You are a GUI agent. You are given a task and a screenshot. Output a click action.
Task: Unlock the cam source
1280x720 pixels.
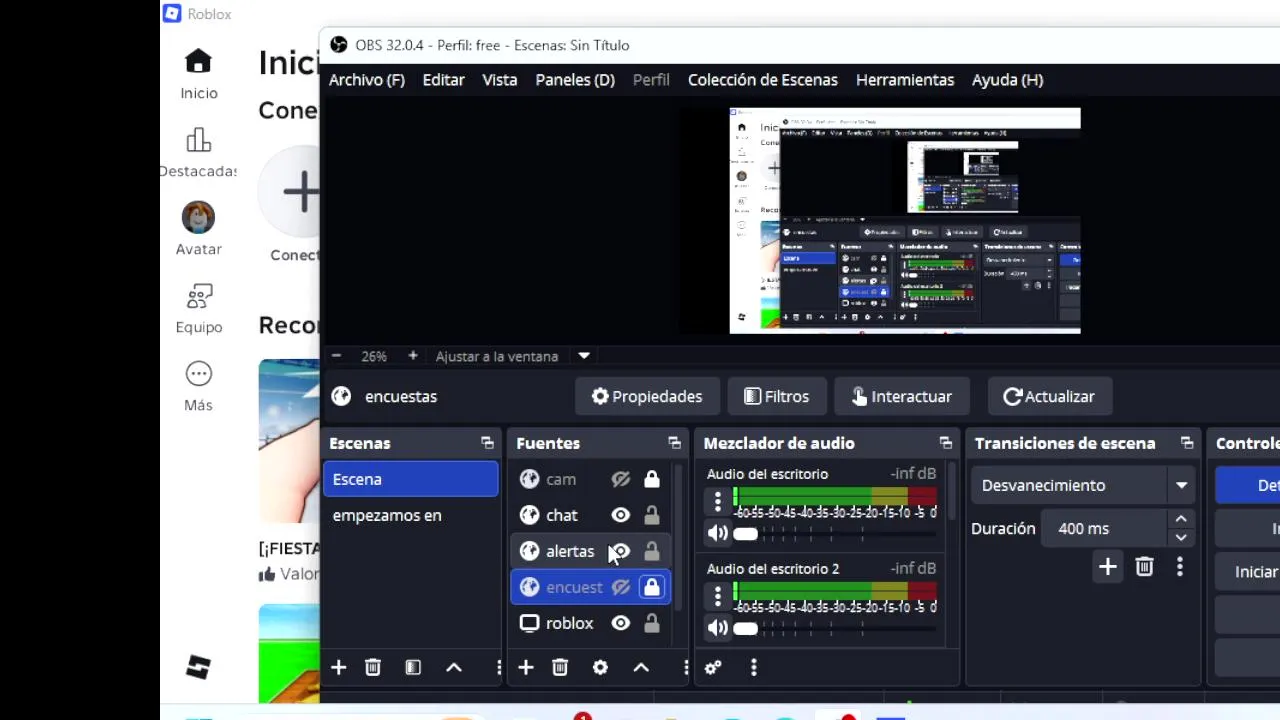coord(652,479)
